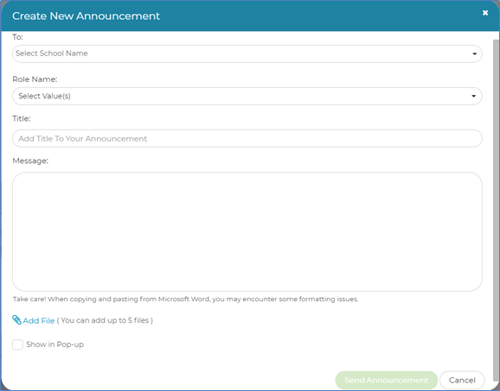Click the arrow on the Role Name dropdown
Viewport: 500px width, 391px height.
(474, 96)
